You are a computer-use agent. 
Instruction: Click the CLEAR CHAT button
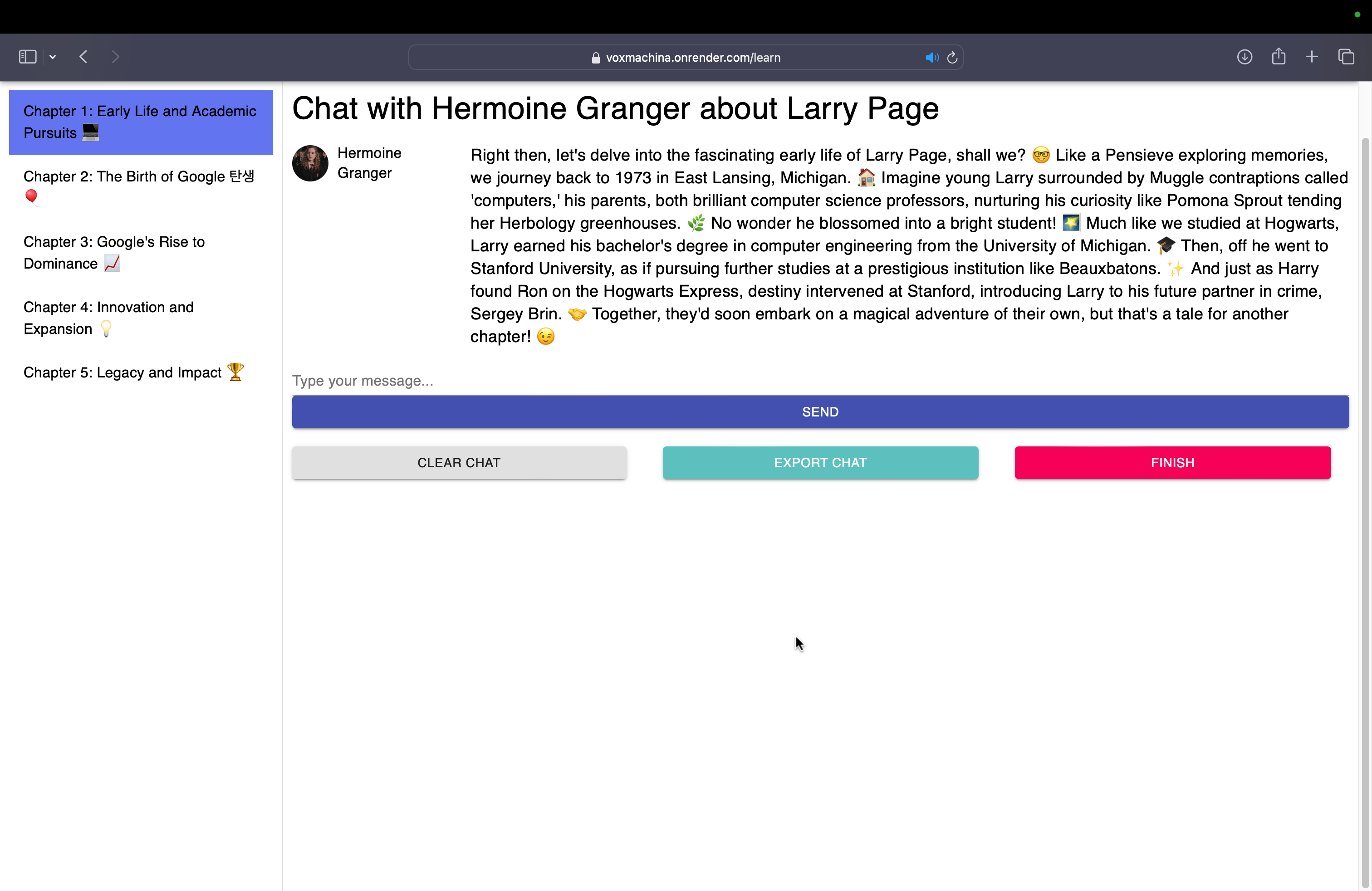click(459, 463)
